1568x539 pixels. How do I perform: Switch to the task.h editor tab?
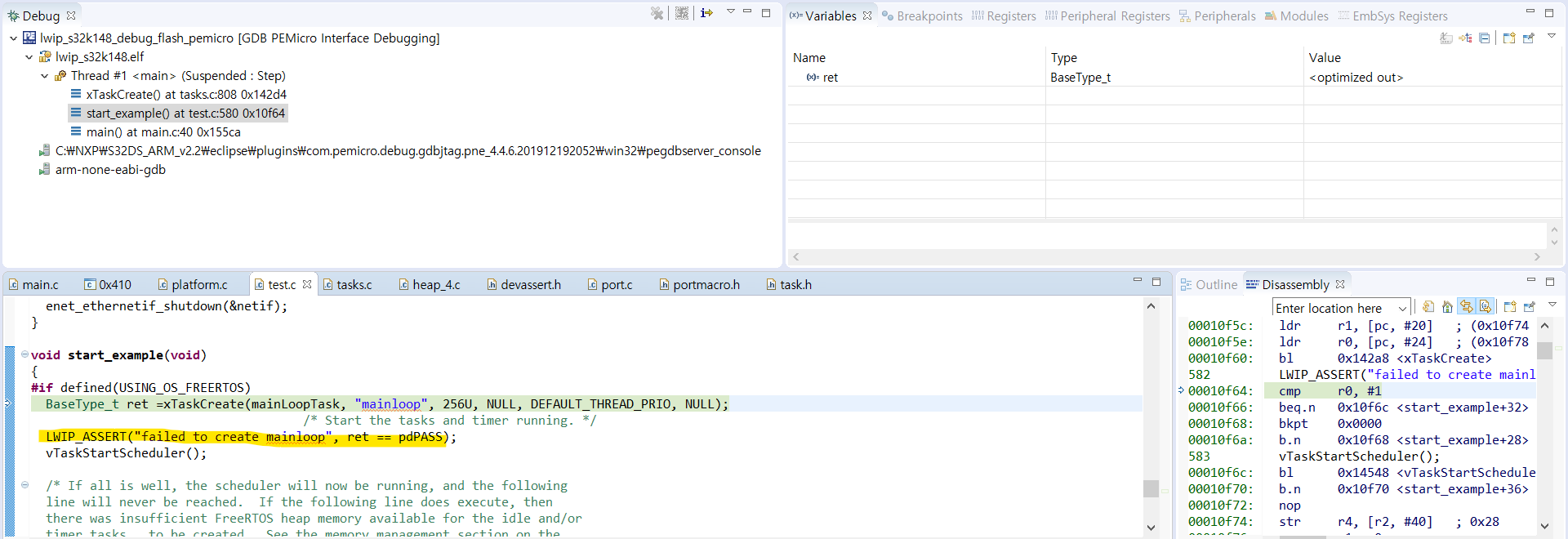(x=790, y=285)
